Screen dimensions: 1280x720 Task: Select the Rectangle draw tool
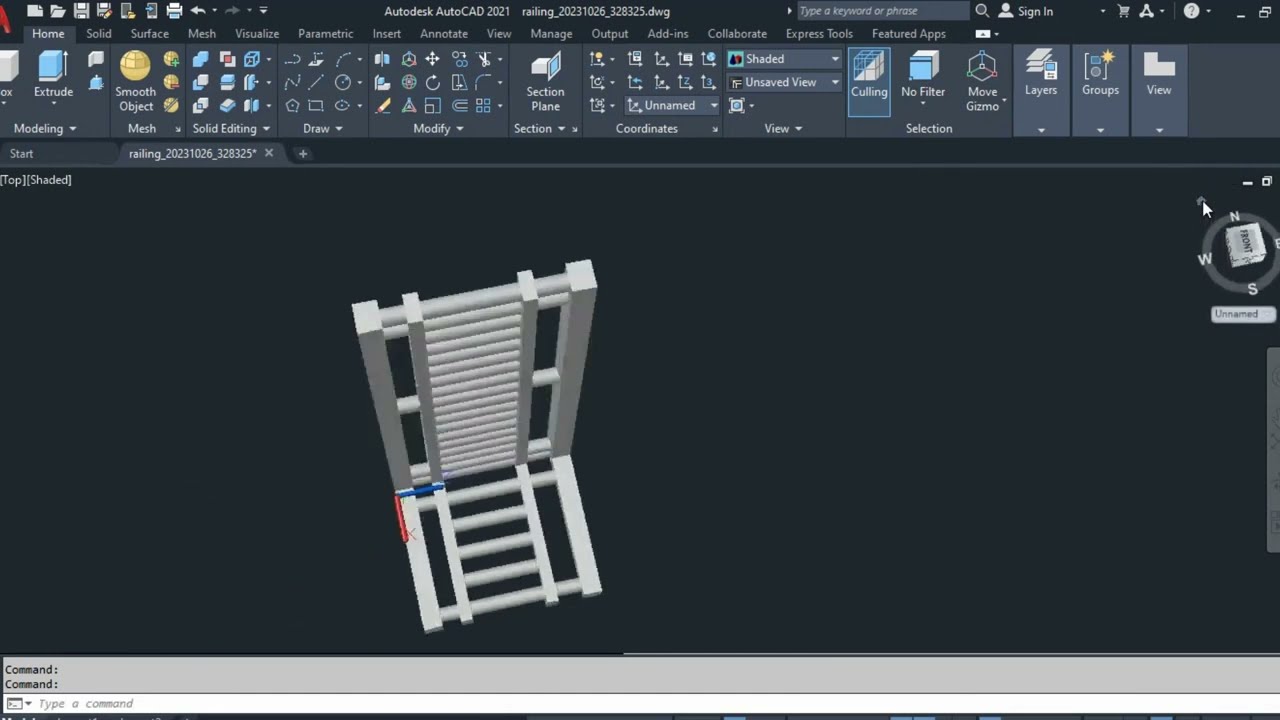click(316, 105)
